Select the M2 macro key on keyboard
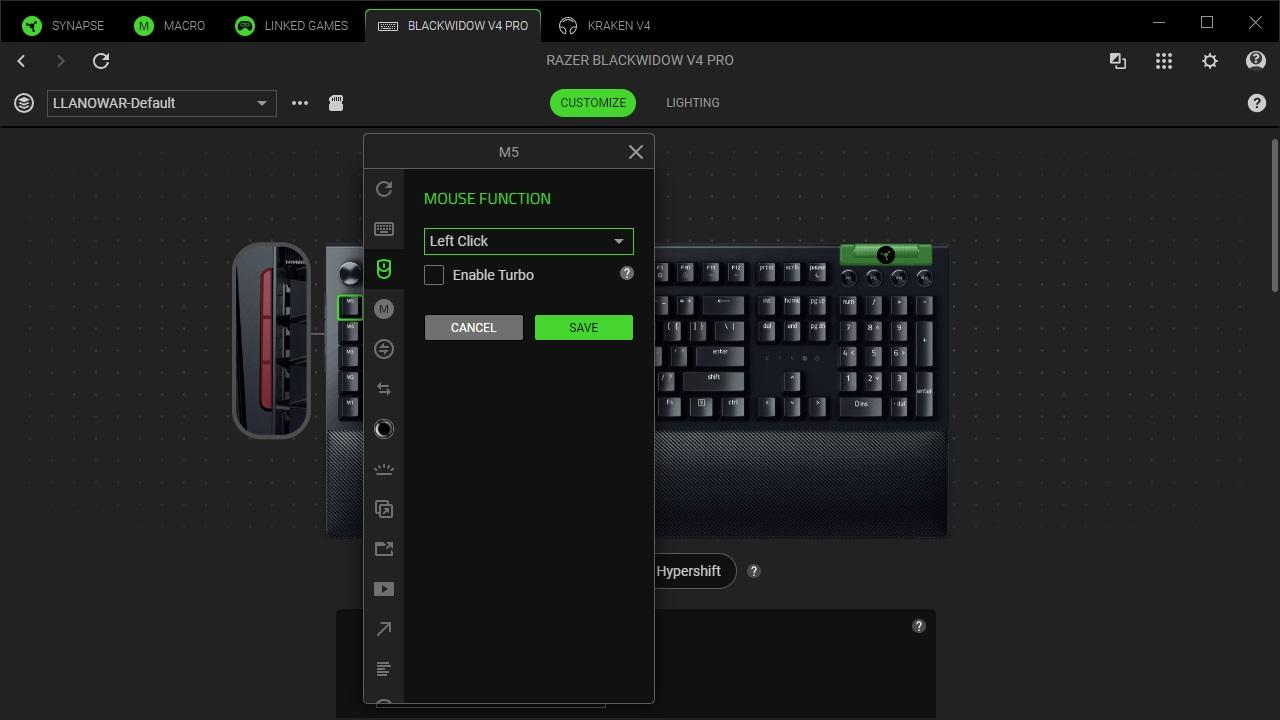1280x720 pixels. point(350,381)
